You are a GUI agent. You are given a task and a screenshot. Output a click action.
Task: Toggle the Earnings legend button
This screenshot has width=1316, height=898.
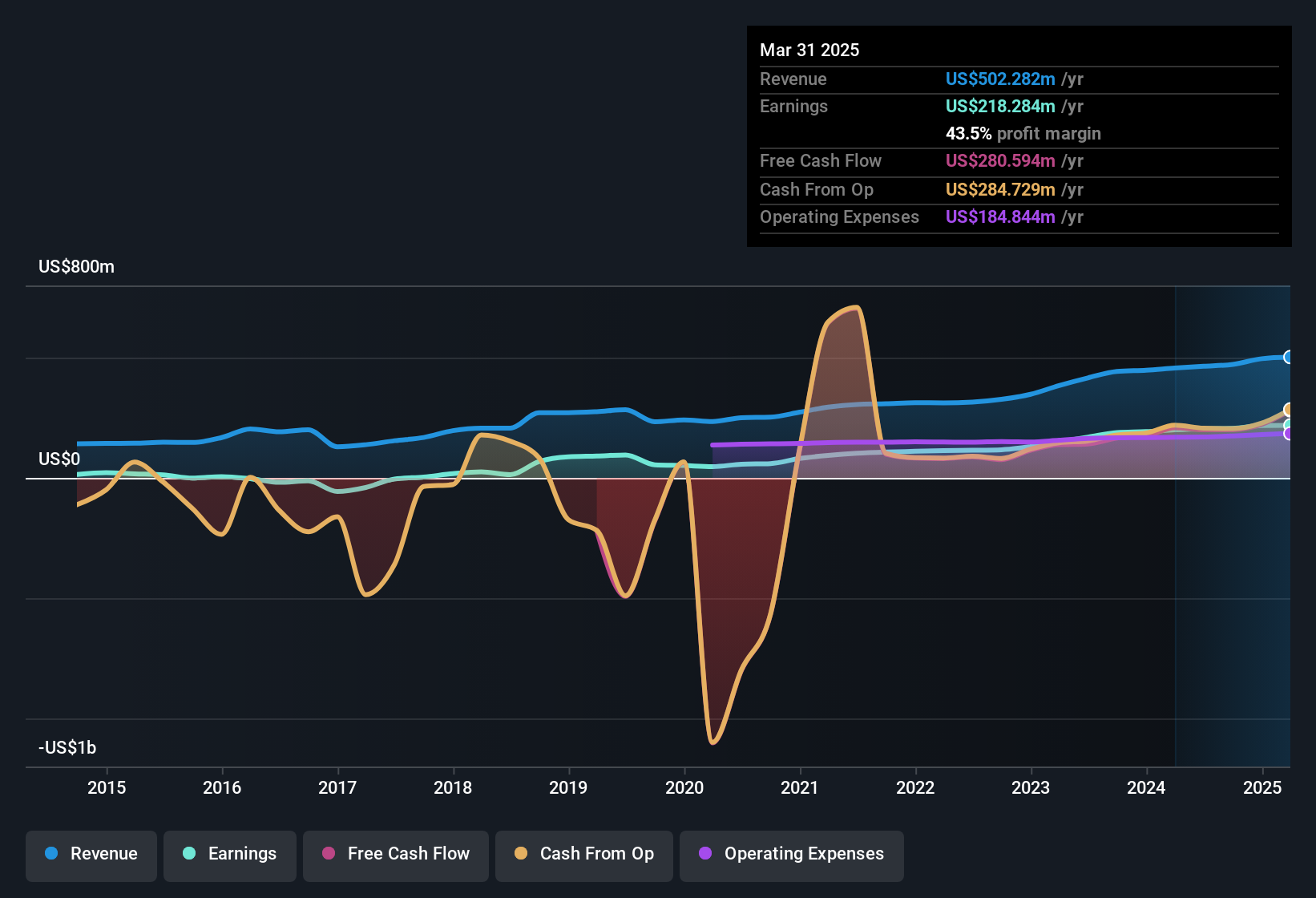(x=230, y=855)
